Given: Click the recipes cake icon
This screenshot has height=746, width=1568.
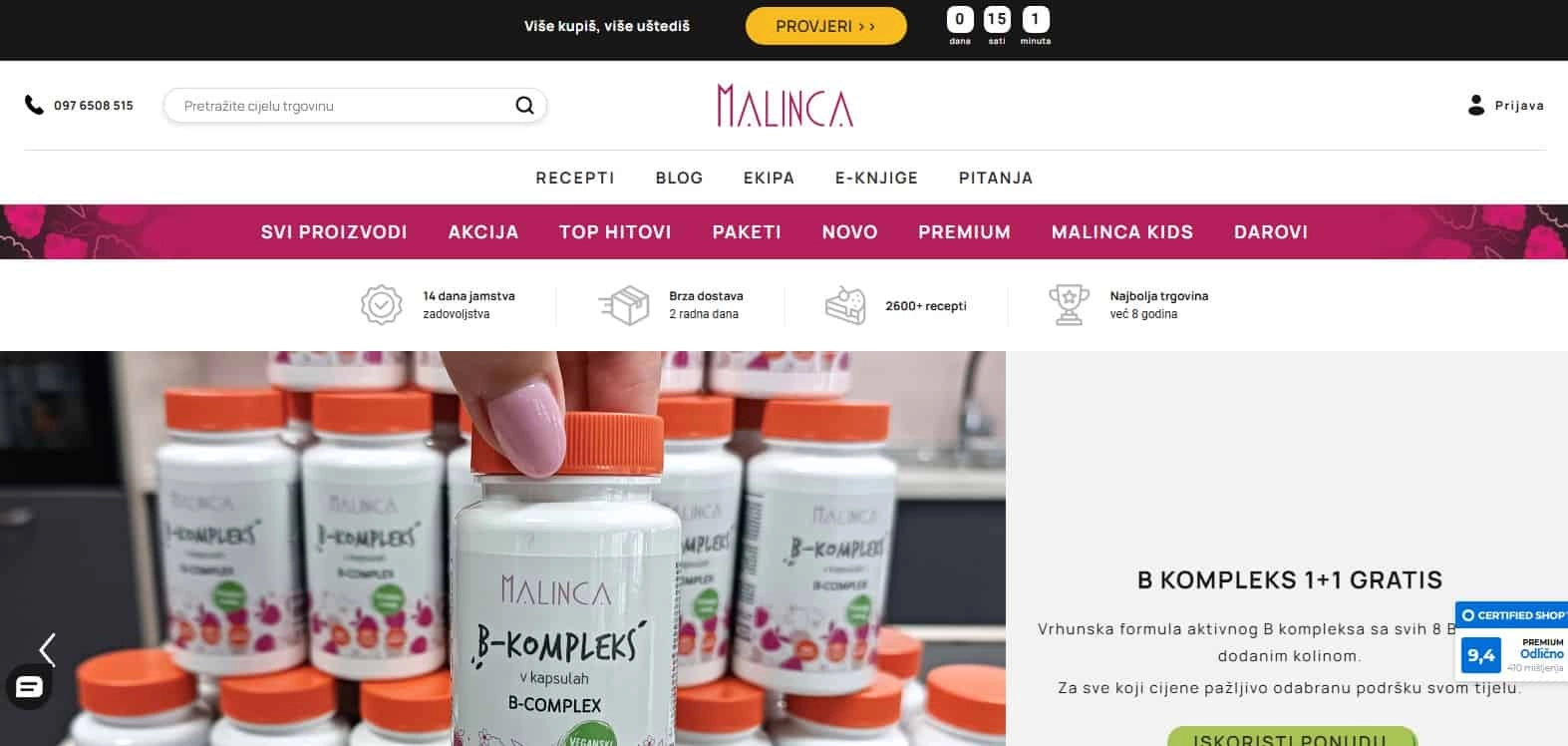Looking at the screenshot, I should 845,305.
